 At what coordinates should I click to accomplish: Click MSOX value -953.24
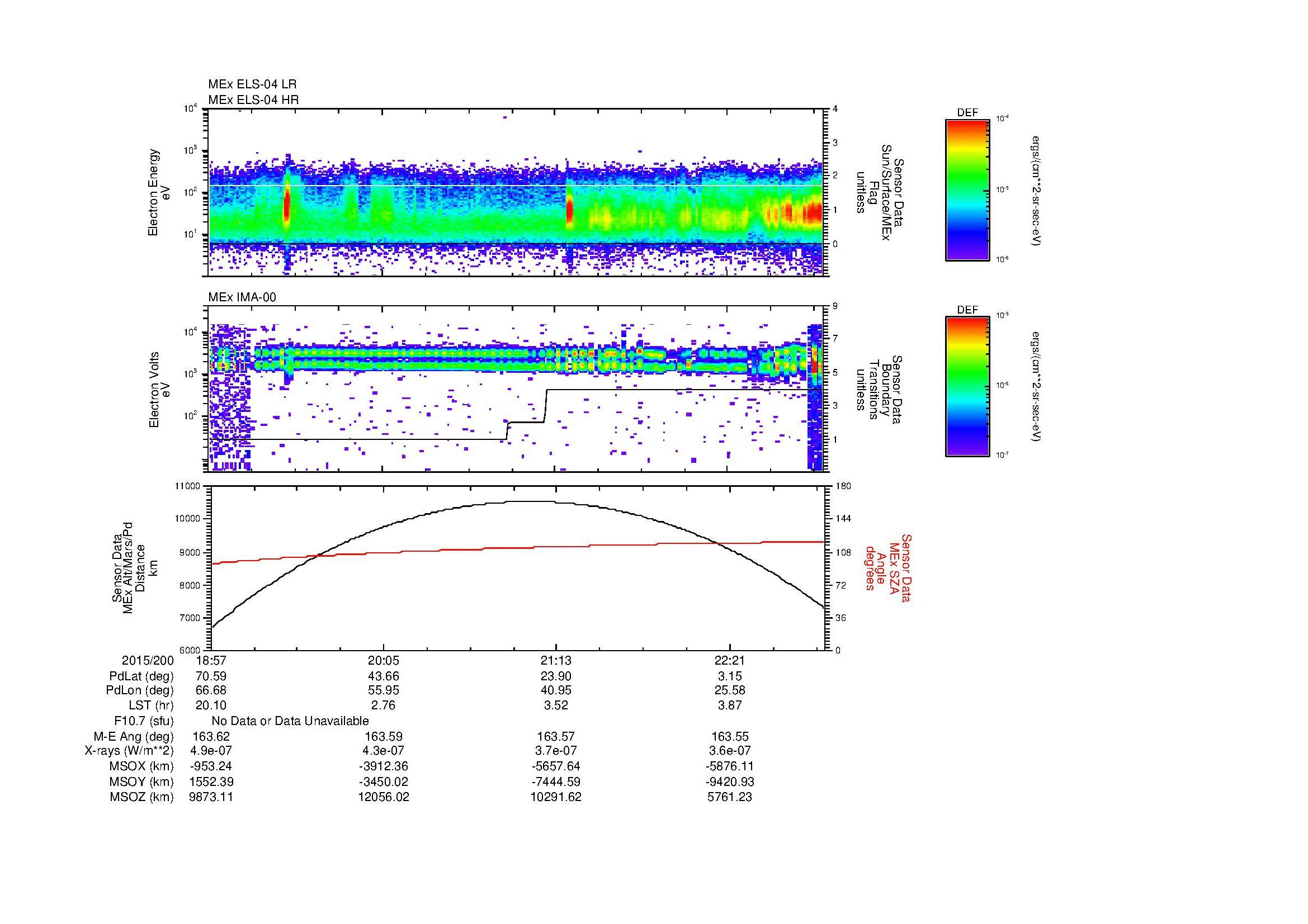[211, 766]
